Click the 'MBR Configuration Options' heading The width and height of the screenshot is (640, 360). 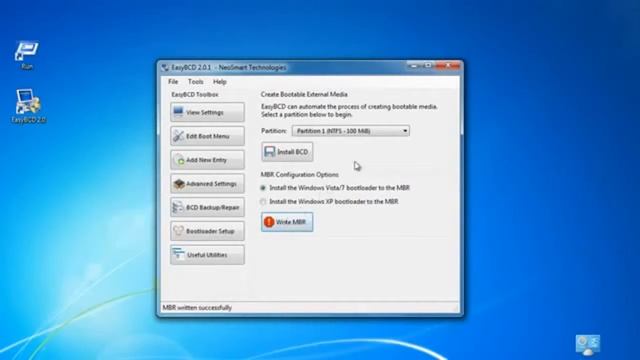(300, 175)
